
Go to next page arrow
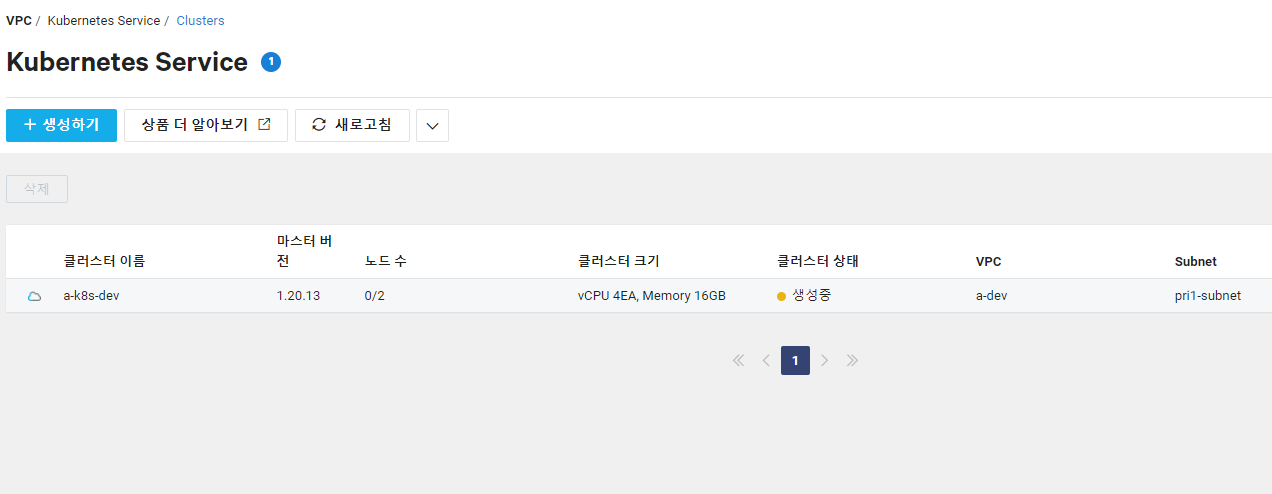point(824,360)
